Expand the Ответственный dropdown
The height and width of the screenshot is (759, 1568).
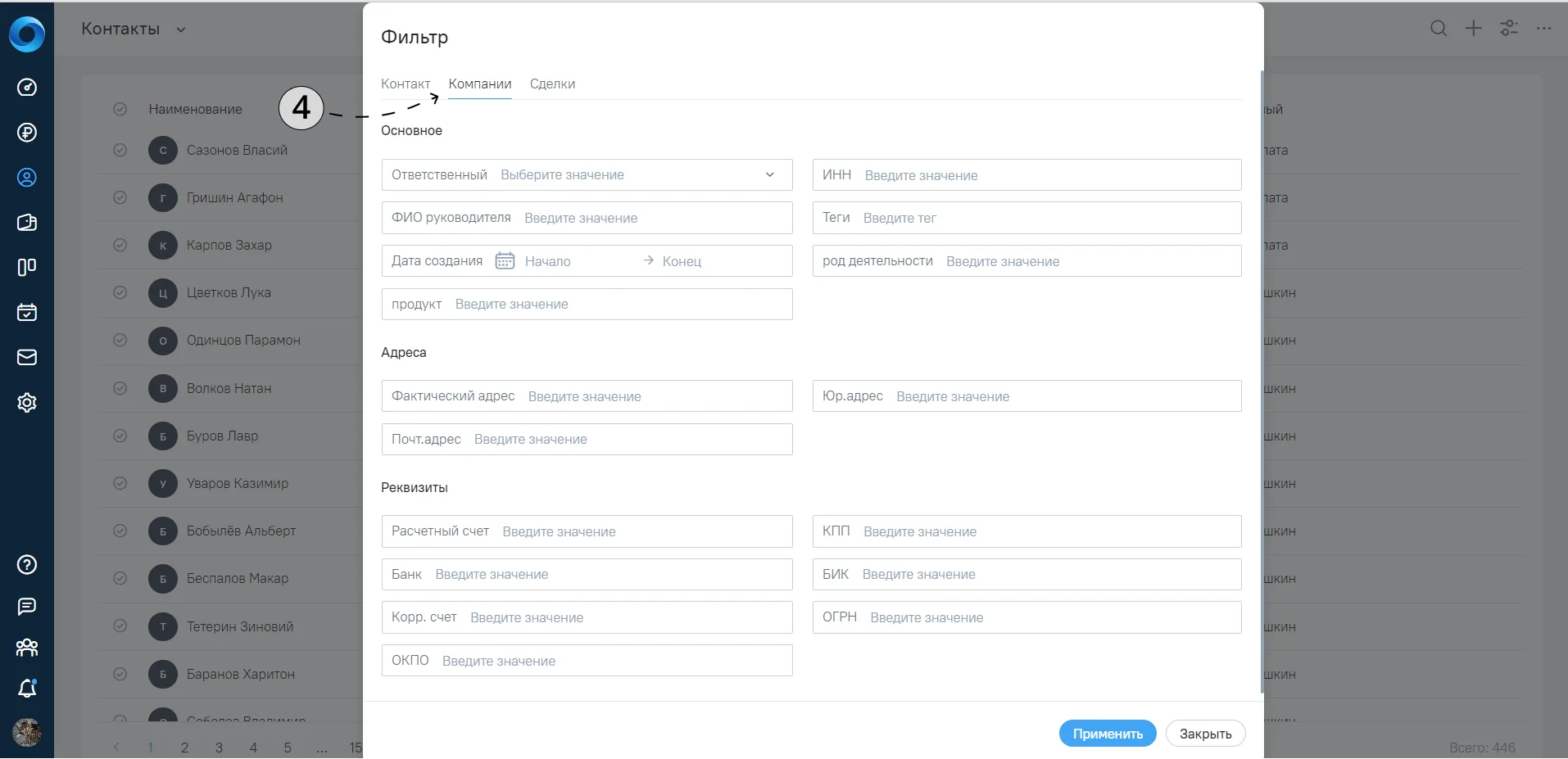coord(587,174)
